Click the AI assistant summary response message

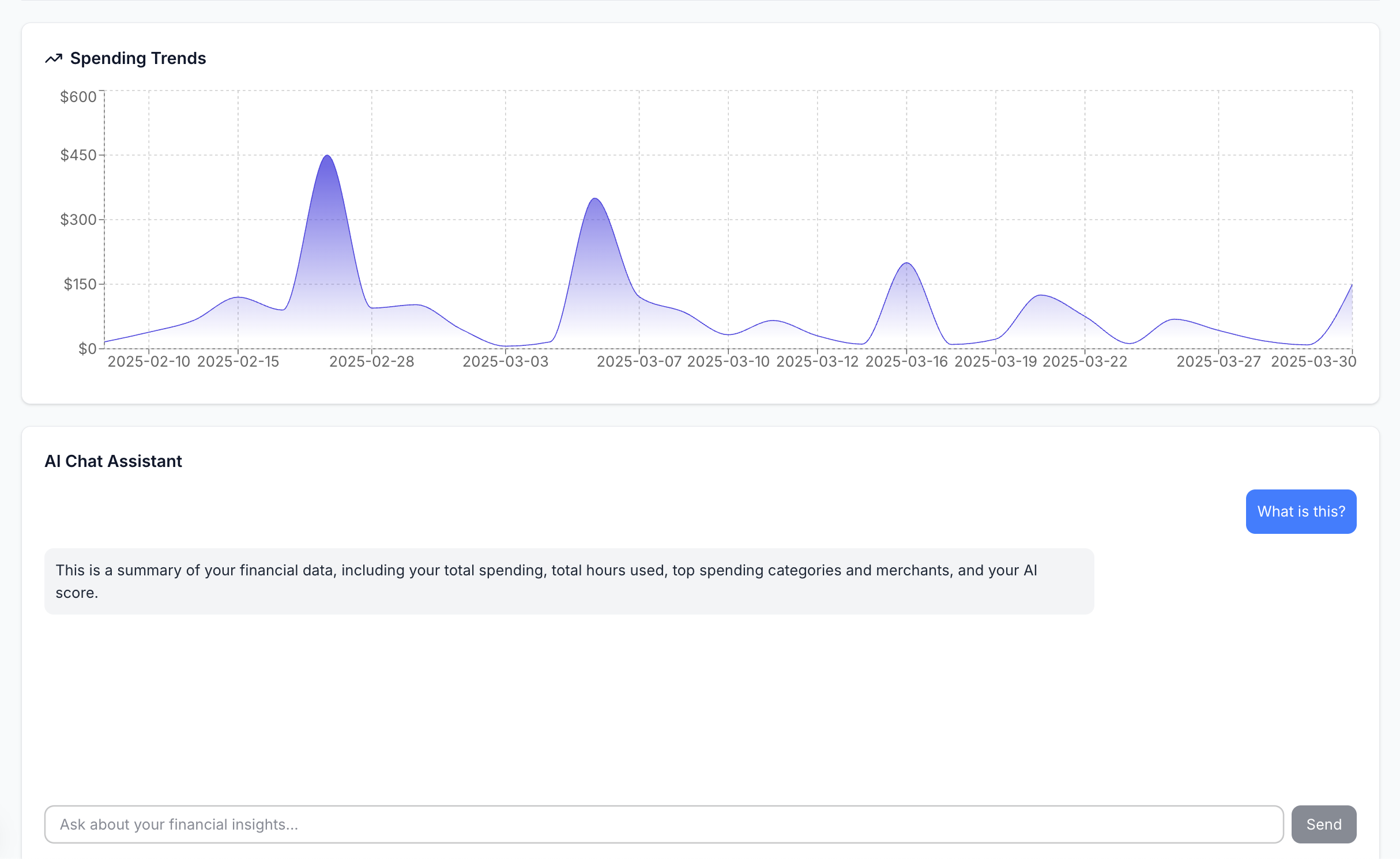point(569,581)
